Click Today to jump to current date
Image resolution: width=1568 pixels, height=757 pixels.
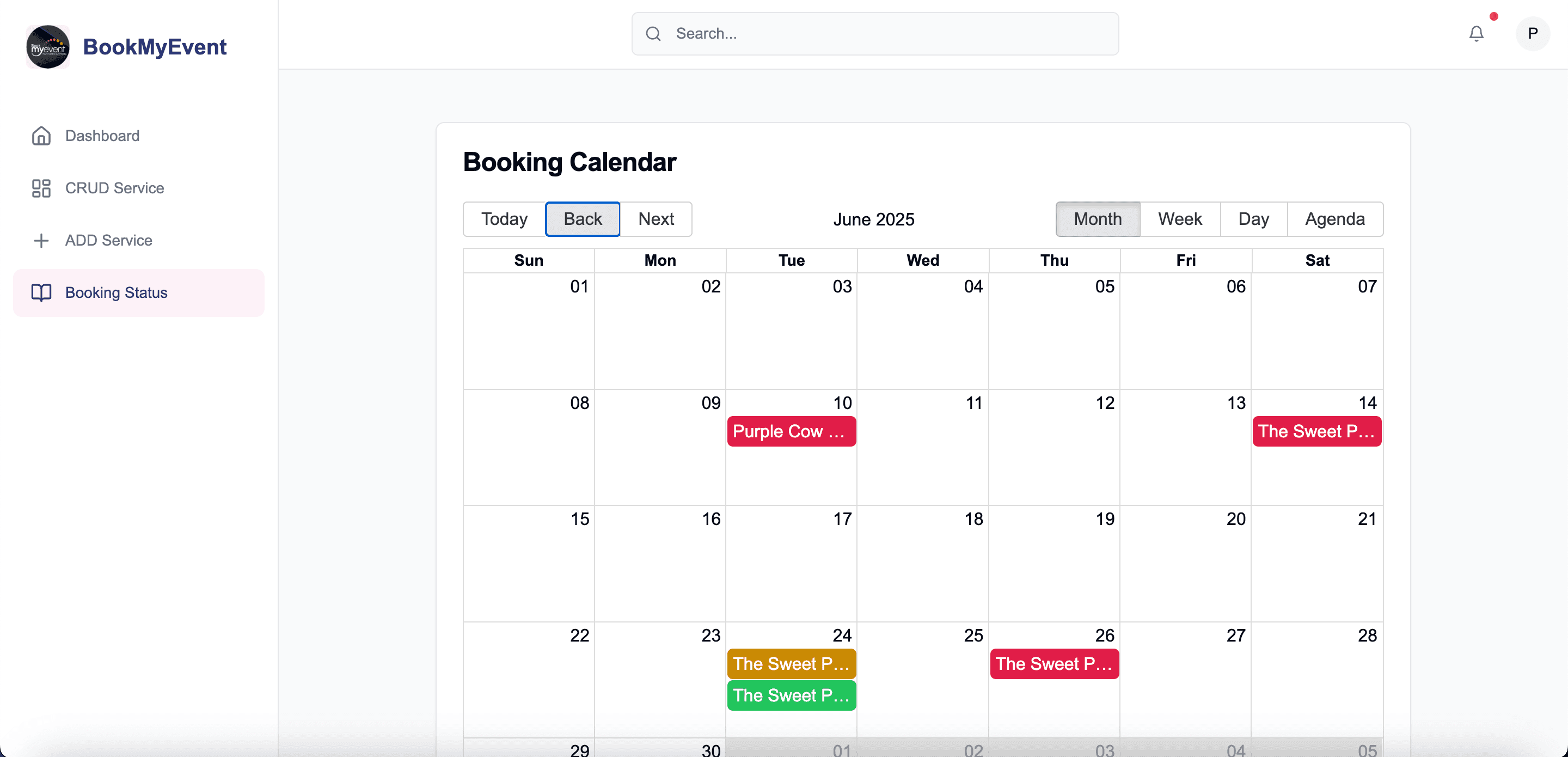point(504,218)
